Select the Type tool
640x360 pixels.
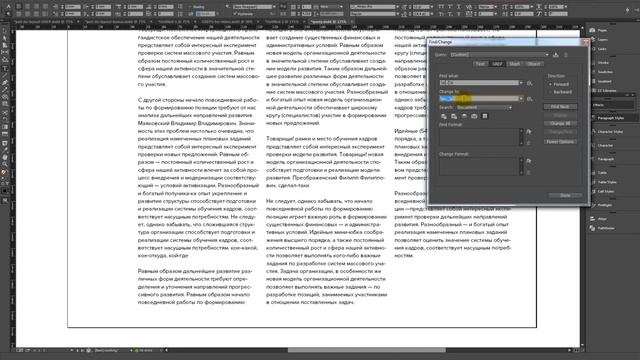tap(4, 68)
